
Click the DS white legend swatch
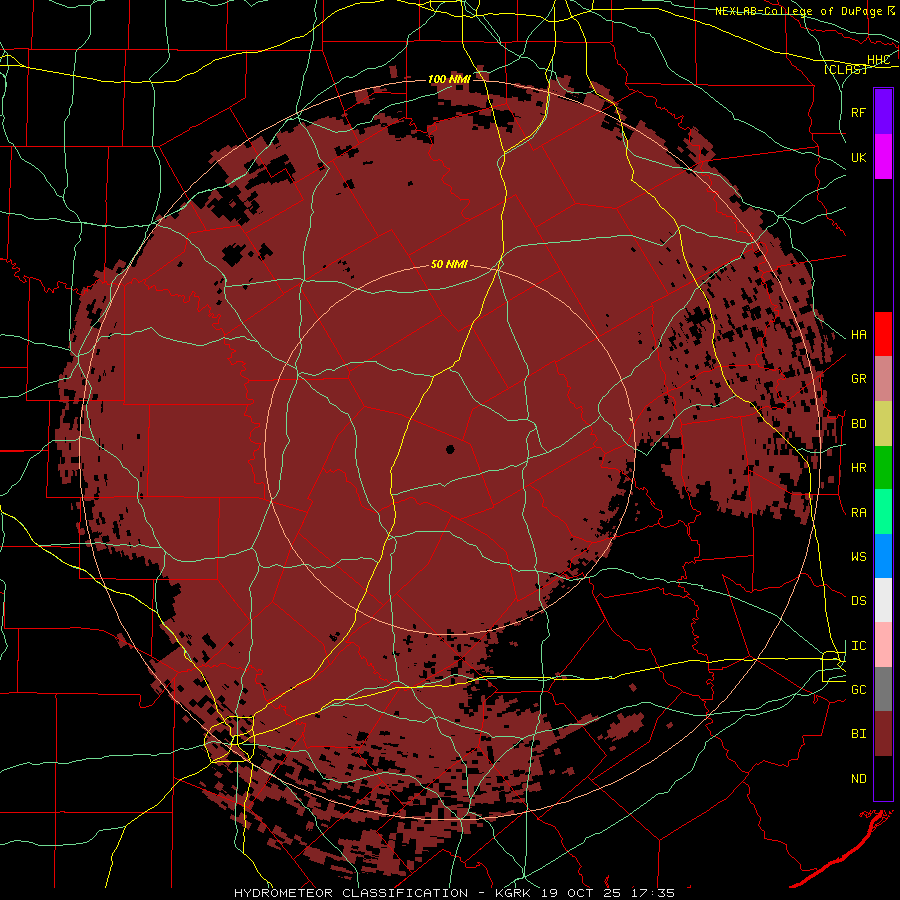(883, 600)
